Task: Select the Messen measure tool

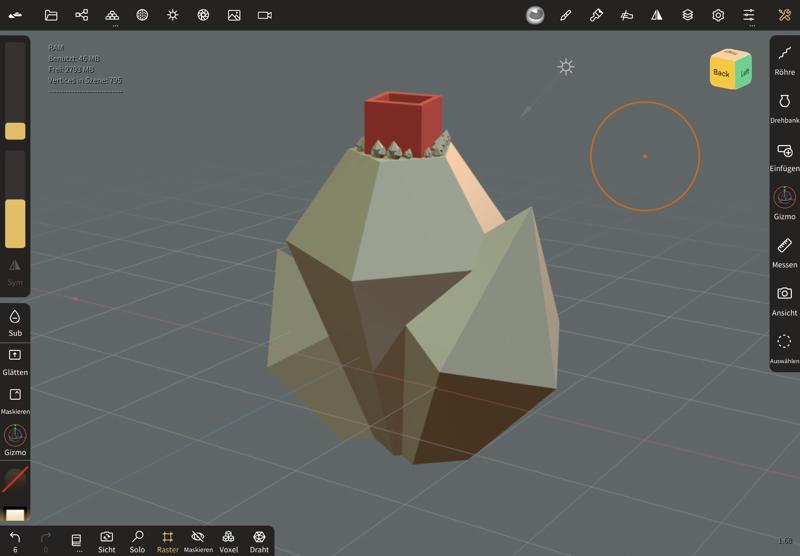Action: (x=784, y=253)
